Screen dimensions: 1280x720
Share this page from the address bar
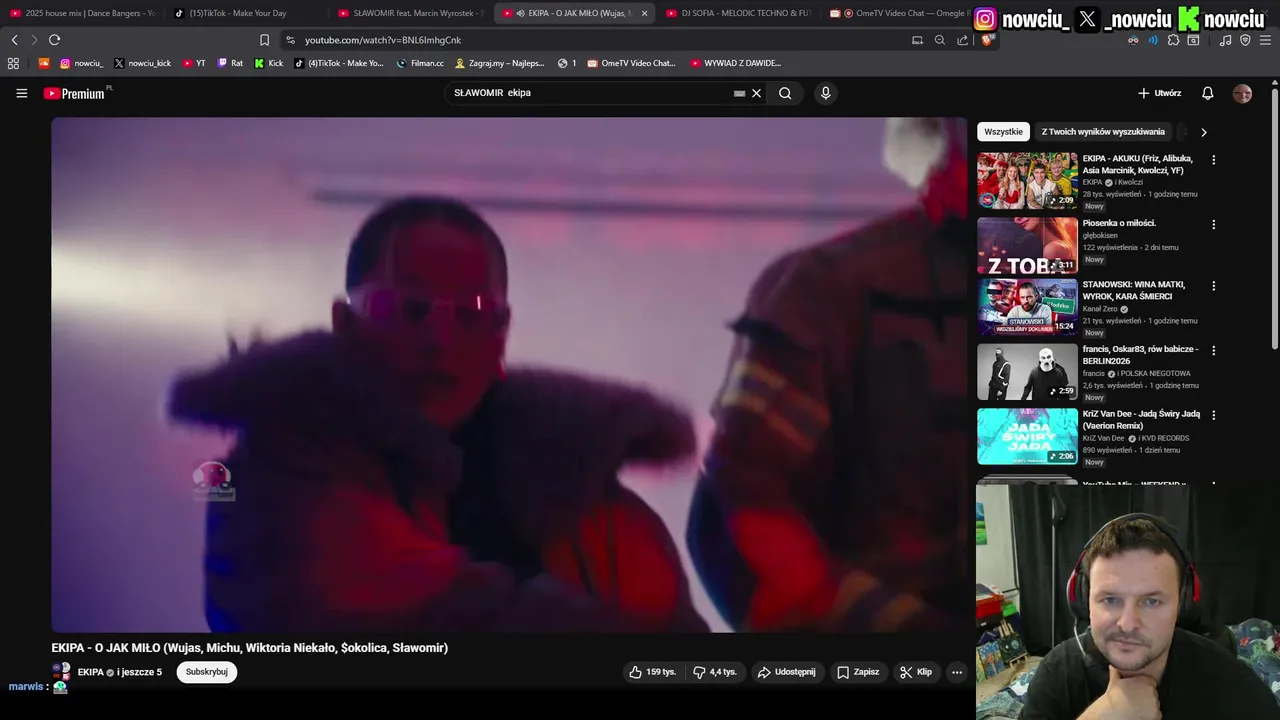(962, 40)
